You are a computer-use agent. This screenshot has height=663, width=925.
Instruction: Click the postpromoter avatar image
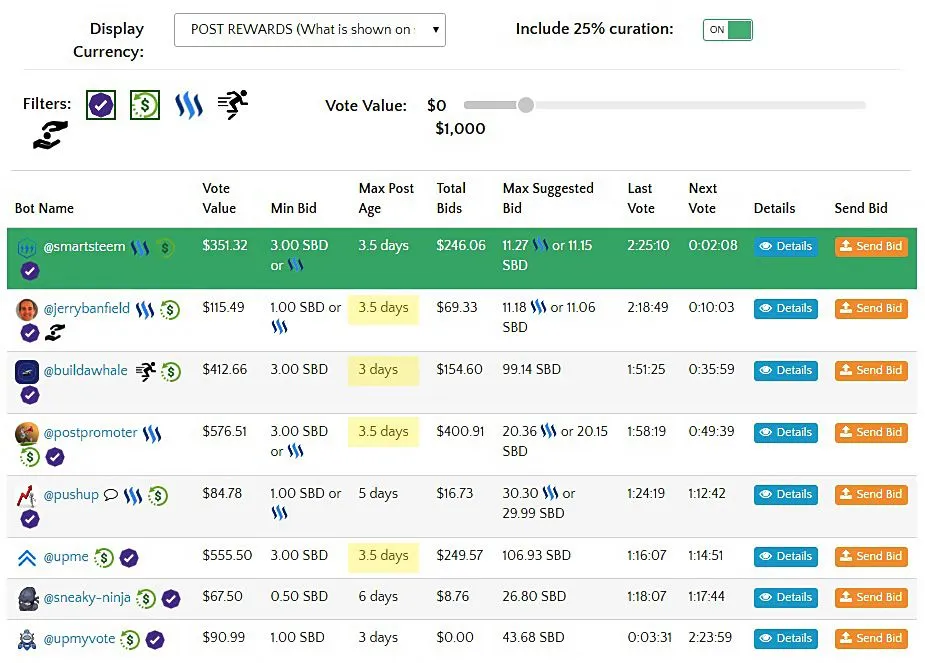tap(27, 434)
